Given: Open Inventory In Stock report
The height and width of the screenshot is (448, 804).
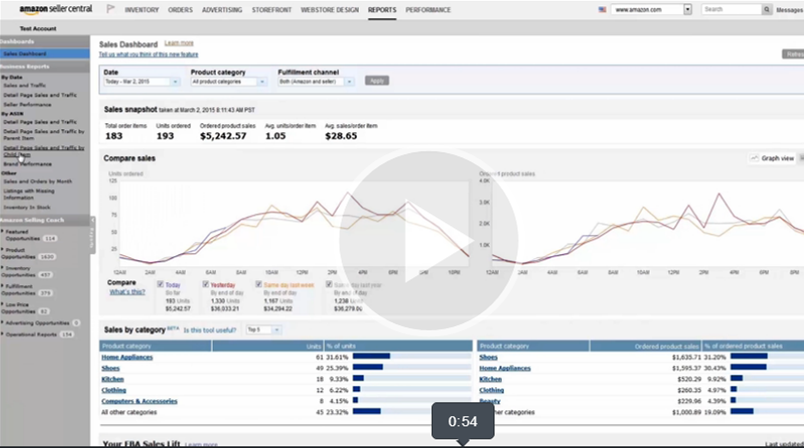Looking at the screenshot, I should [x=27, y=208].
